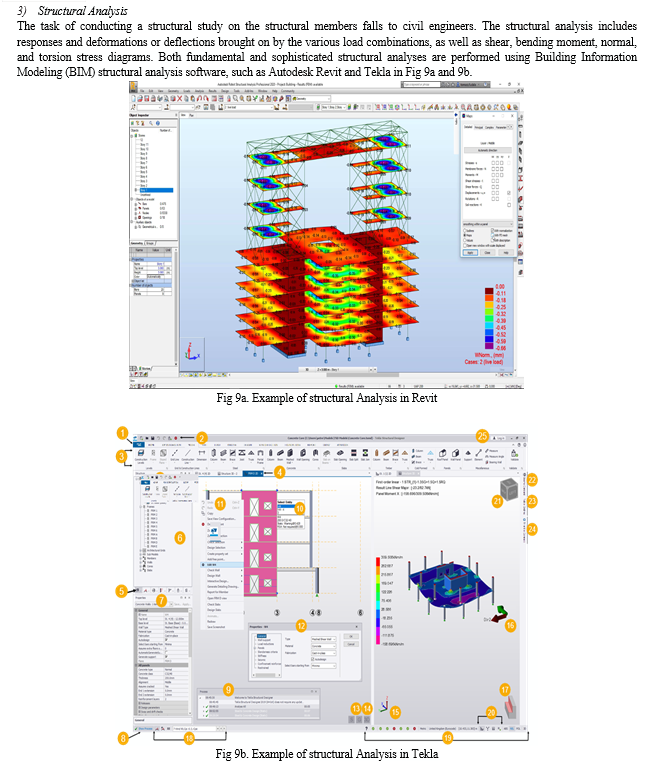Toggle Soil reactions checkbox in Robot Maps dialog

(x=509, y=205)
